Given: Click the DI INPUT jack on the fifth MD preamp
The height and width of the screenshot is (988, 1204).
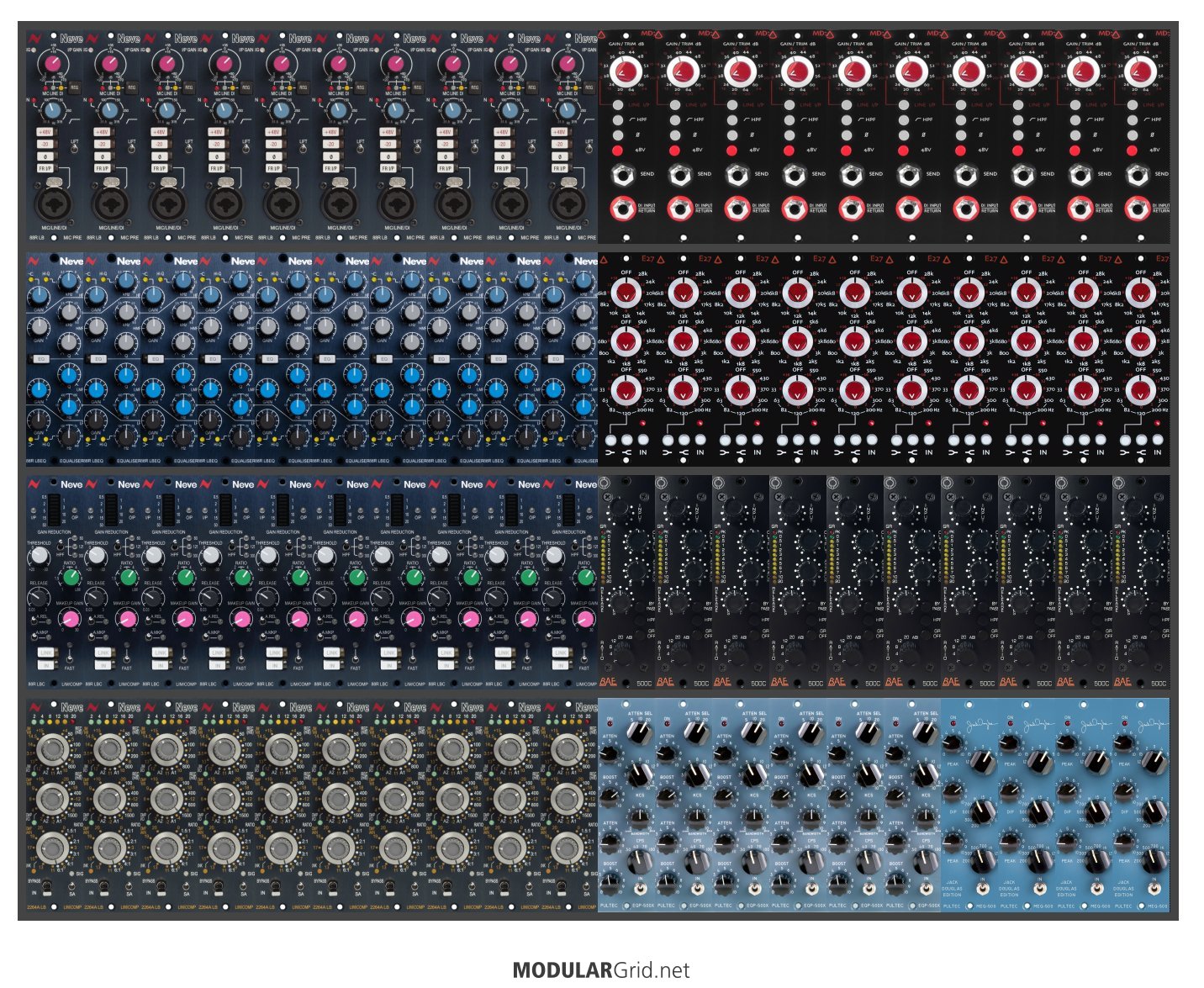Looking at the screenshot, I should pos(852,208).
